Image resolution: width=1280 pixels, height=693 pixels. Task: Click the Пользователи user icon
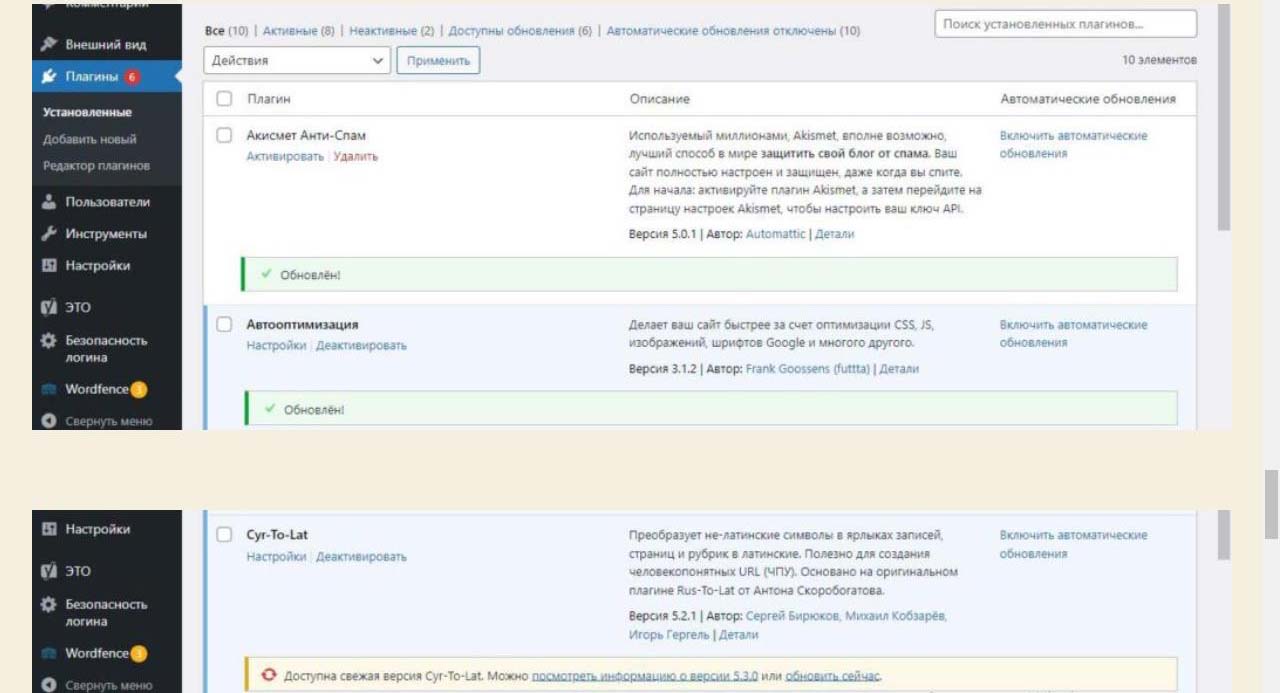point(49,202)
